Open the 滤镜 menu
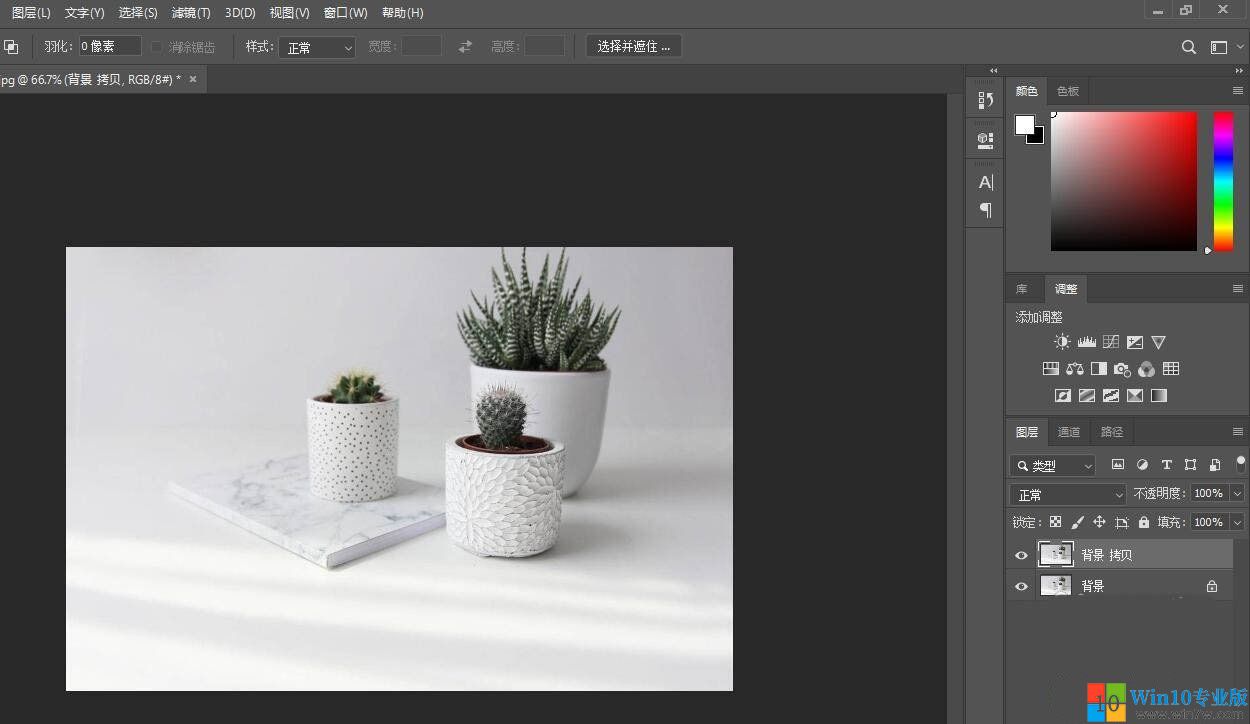 190,12
